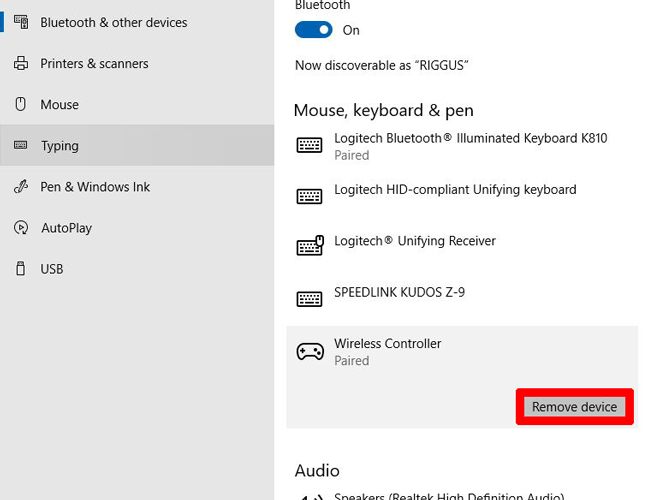
Task: Select SPEEDLINK KUDOS Z-9 device
Action: [x=399, y=292]
